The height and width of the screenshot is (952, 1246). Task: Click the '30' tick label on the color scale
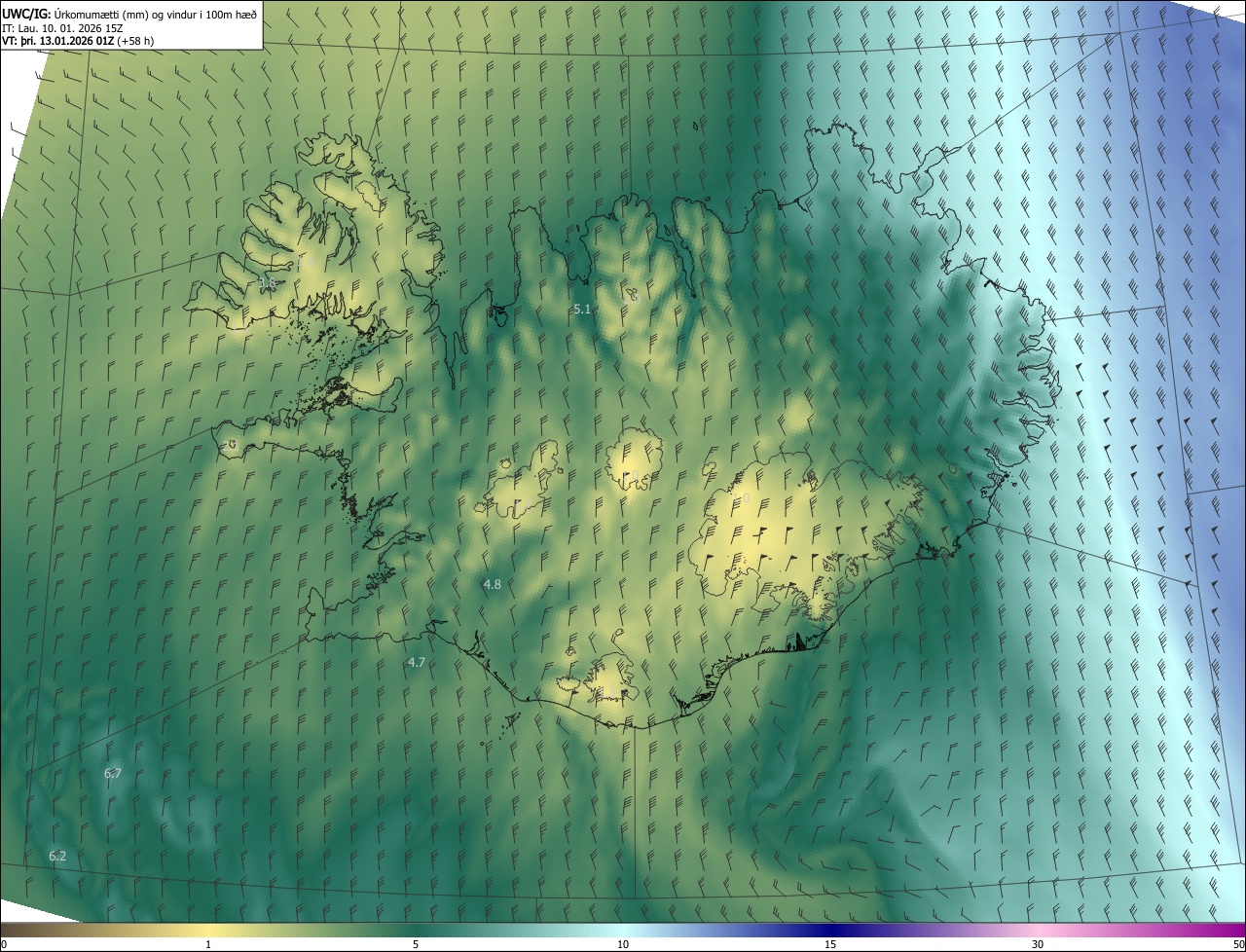(1038, 944)
